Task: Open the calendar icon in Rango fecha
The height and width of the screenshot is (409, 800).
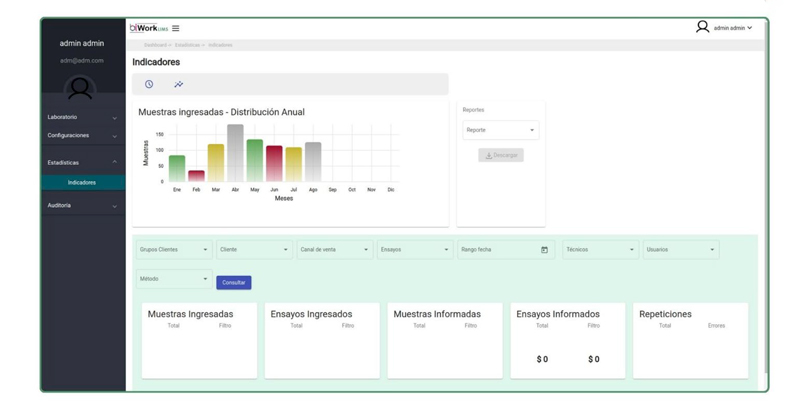Action: click(x=544, y=250)
